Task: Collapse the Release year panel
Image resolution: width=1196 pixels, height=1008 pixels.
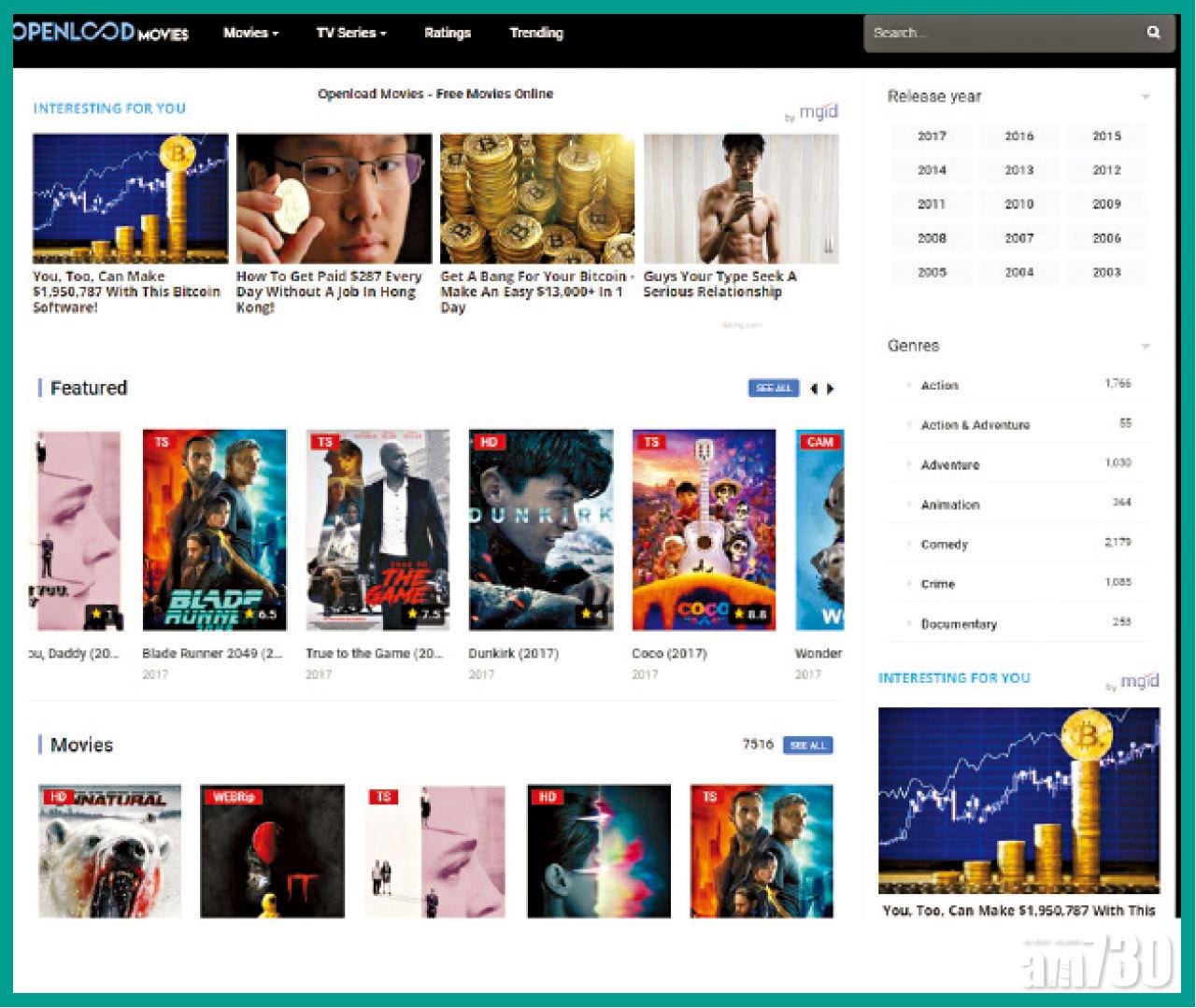Action: point(1145,97)
